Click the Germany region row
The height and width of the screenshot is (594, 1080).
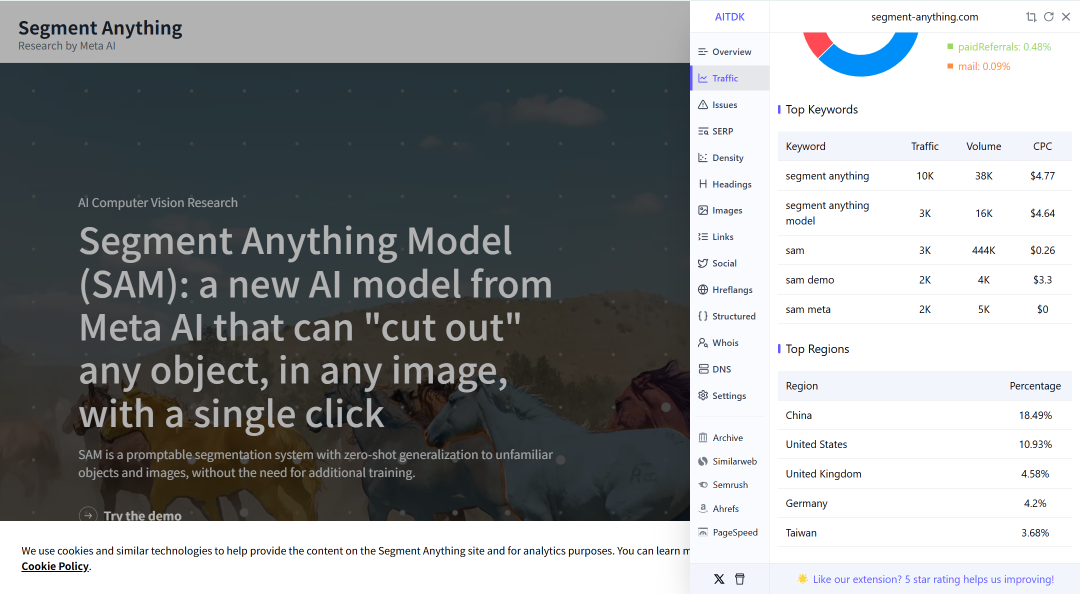coord(924,503)
